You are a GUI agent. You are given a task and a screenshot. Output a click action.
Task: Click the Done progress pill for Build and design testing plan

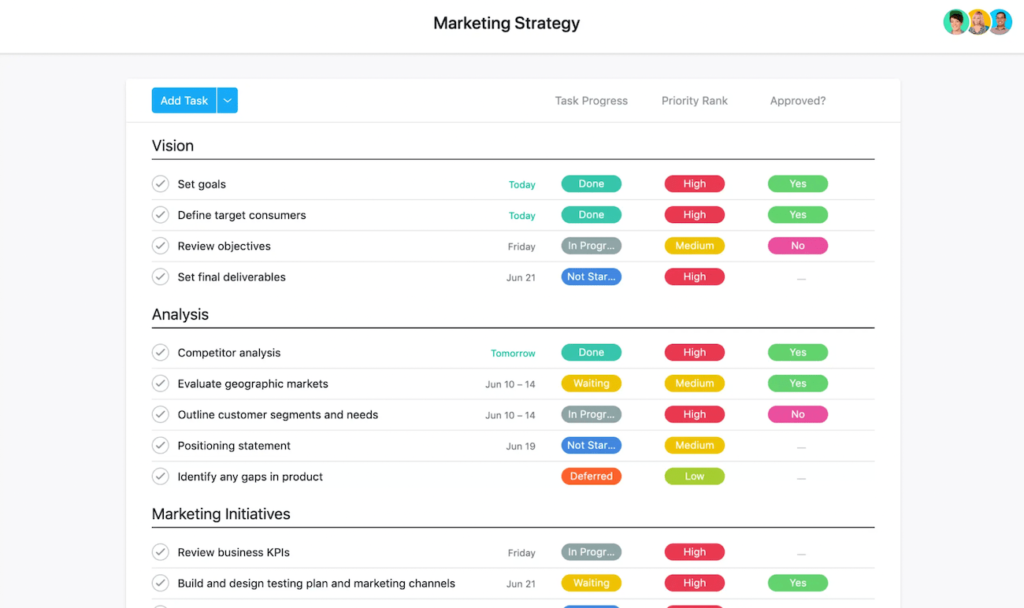click(591, 582)
